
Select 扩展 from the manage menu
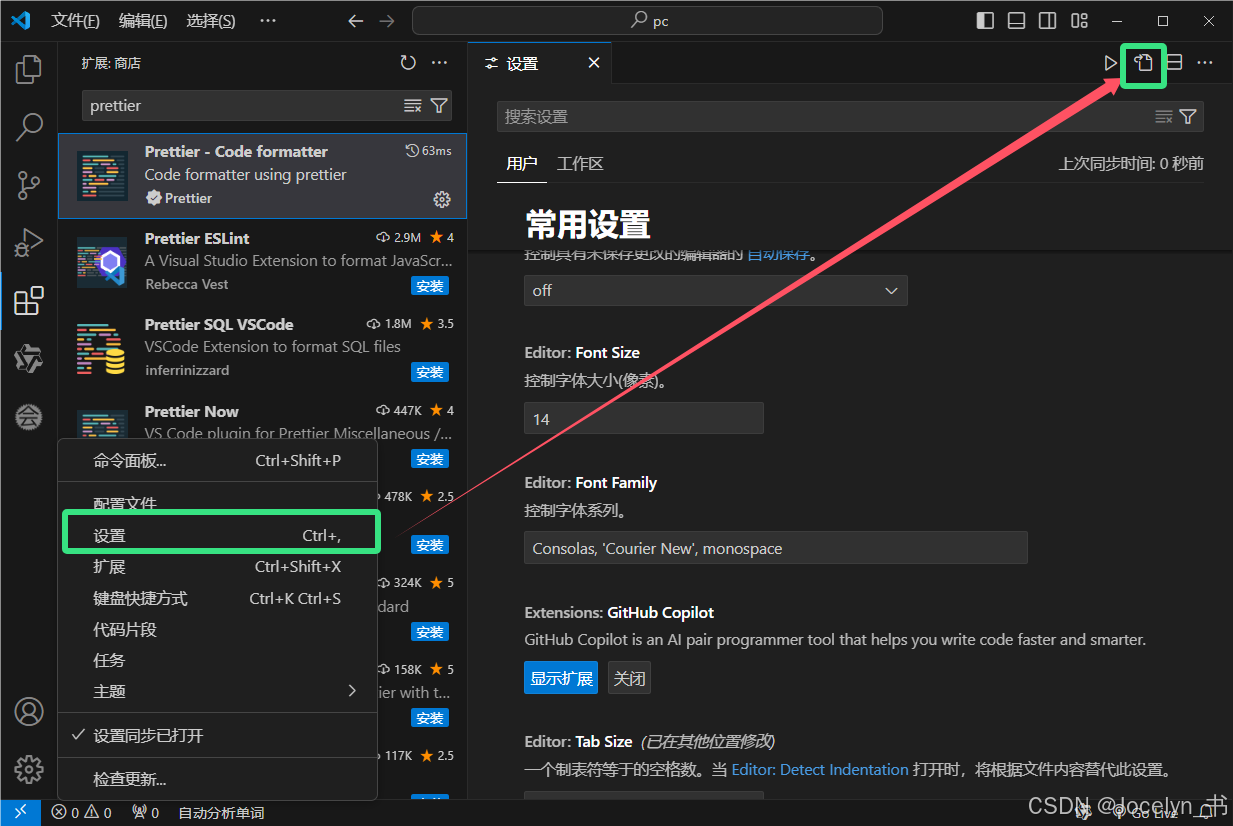pyautogui.click(x=217, y=566)
